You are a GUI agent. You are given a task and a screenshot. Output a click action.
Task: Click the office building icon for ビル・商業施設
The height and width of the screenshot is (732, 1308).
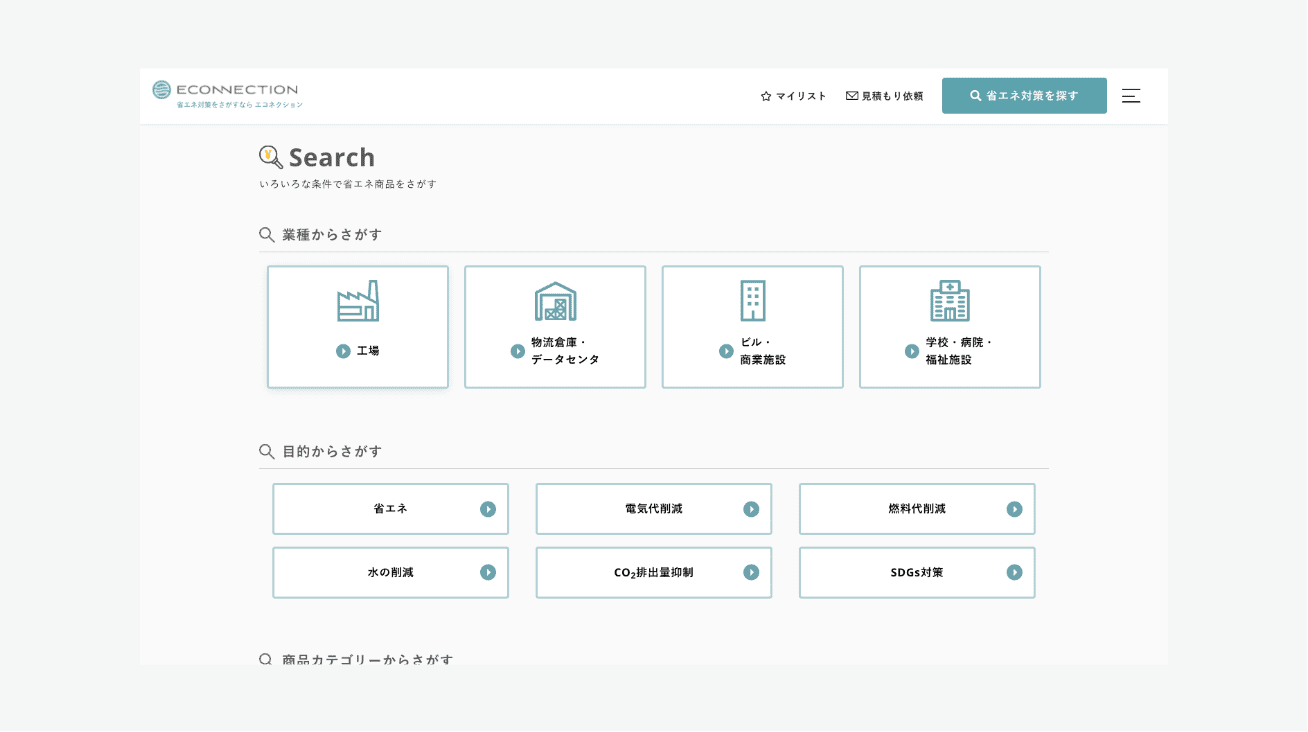point(753,301)
